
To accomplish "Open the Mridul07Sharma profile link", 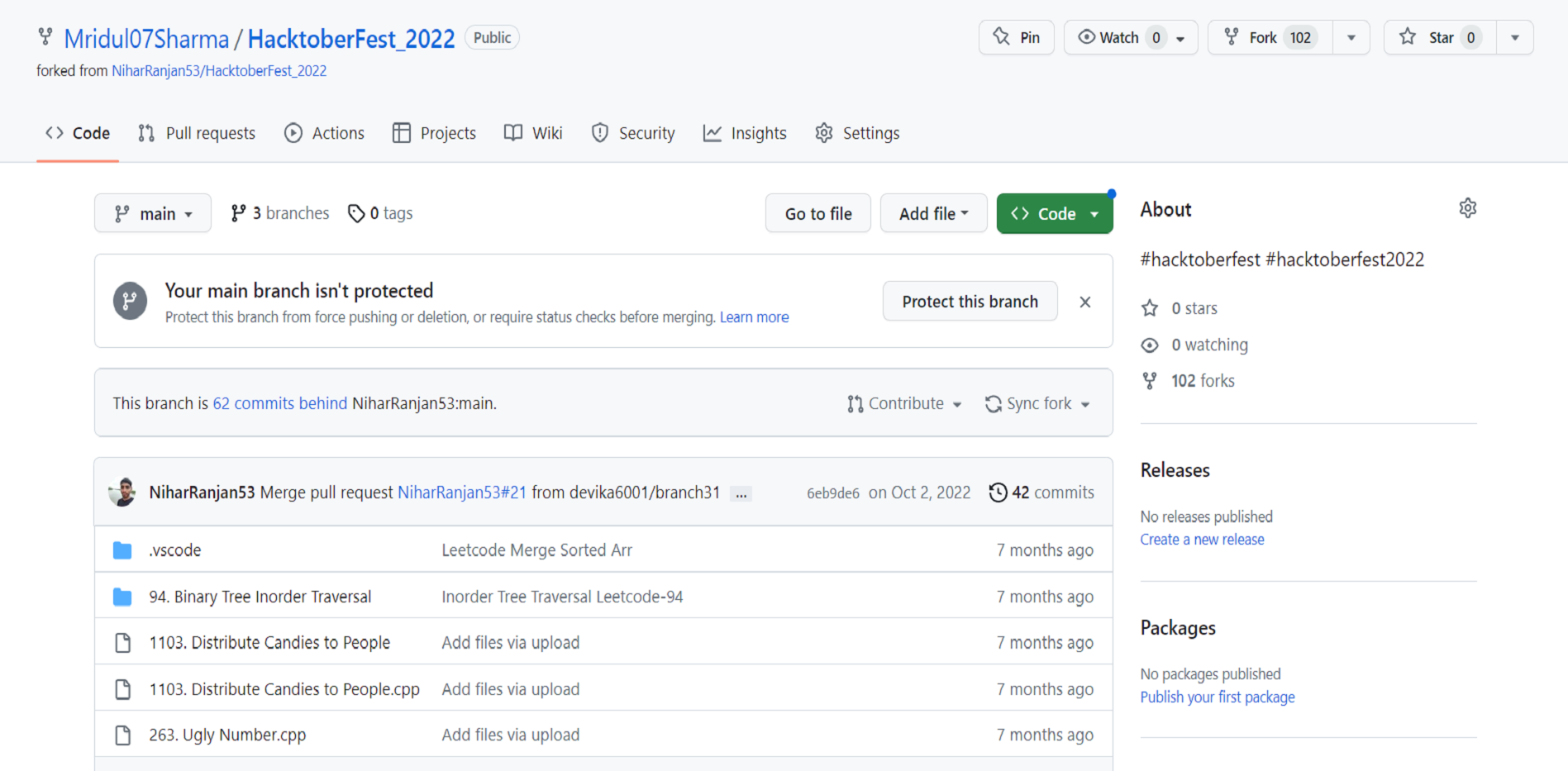I will [x=146, y=39].
